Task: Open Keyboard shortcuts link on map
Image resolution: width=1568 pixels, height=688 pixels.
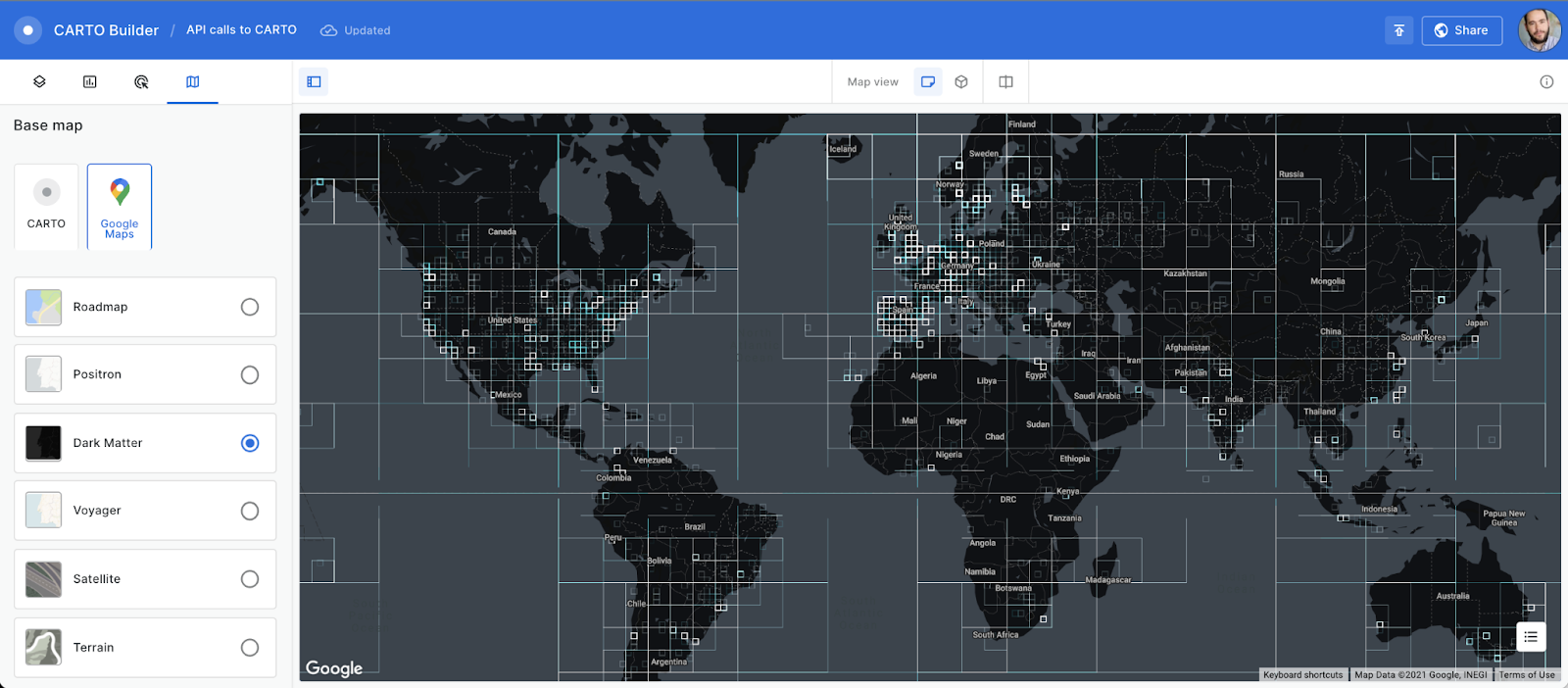Action: (x=1302, y=674)
